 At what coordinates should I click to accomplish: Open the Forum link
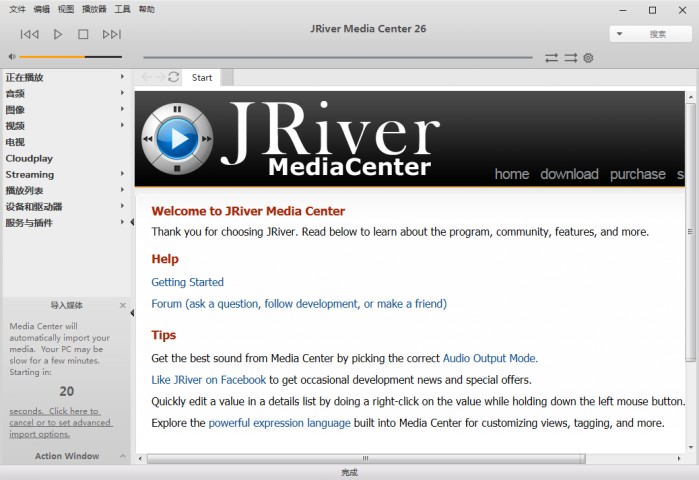pos(299,304)
